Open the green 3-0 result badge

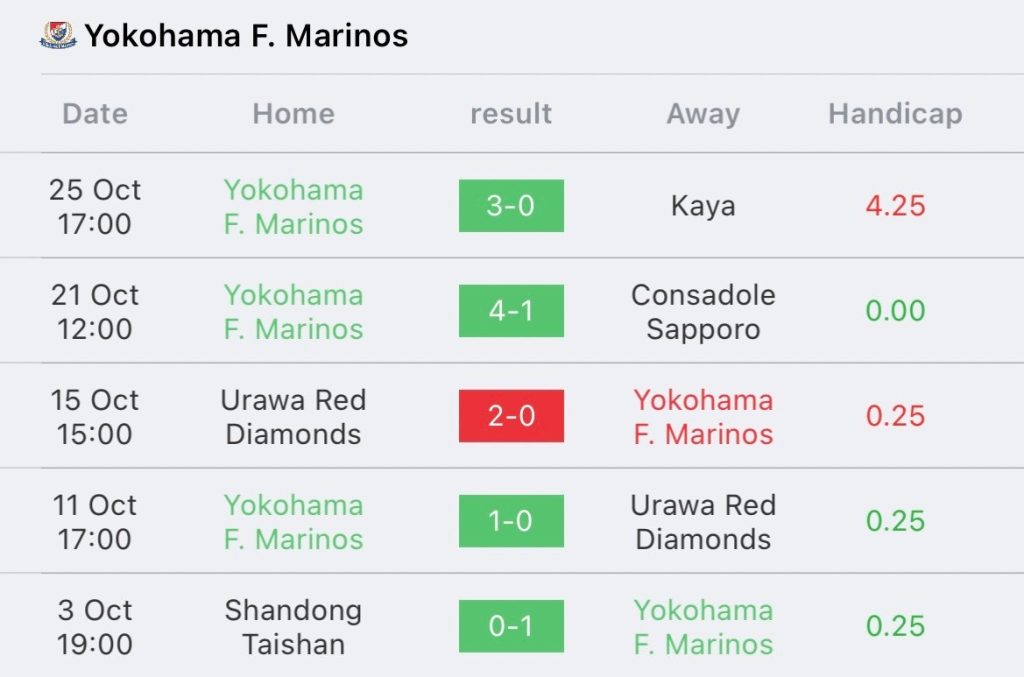pyautogui.click(x=511, y=206)
